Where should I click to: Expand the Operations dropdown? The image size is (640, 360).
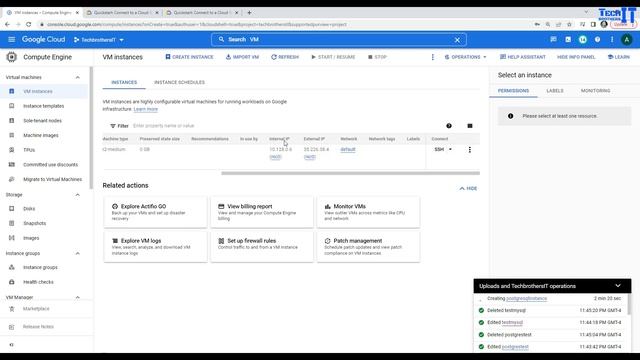point(465,57)
